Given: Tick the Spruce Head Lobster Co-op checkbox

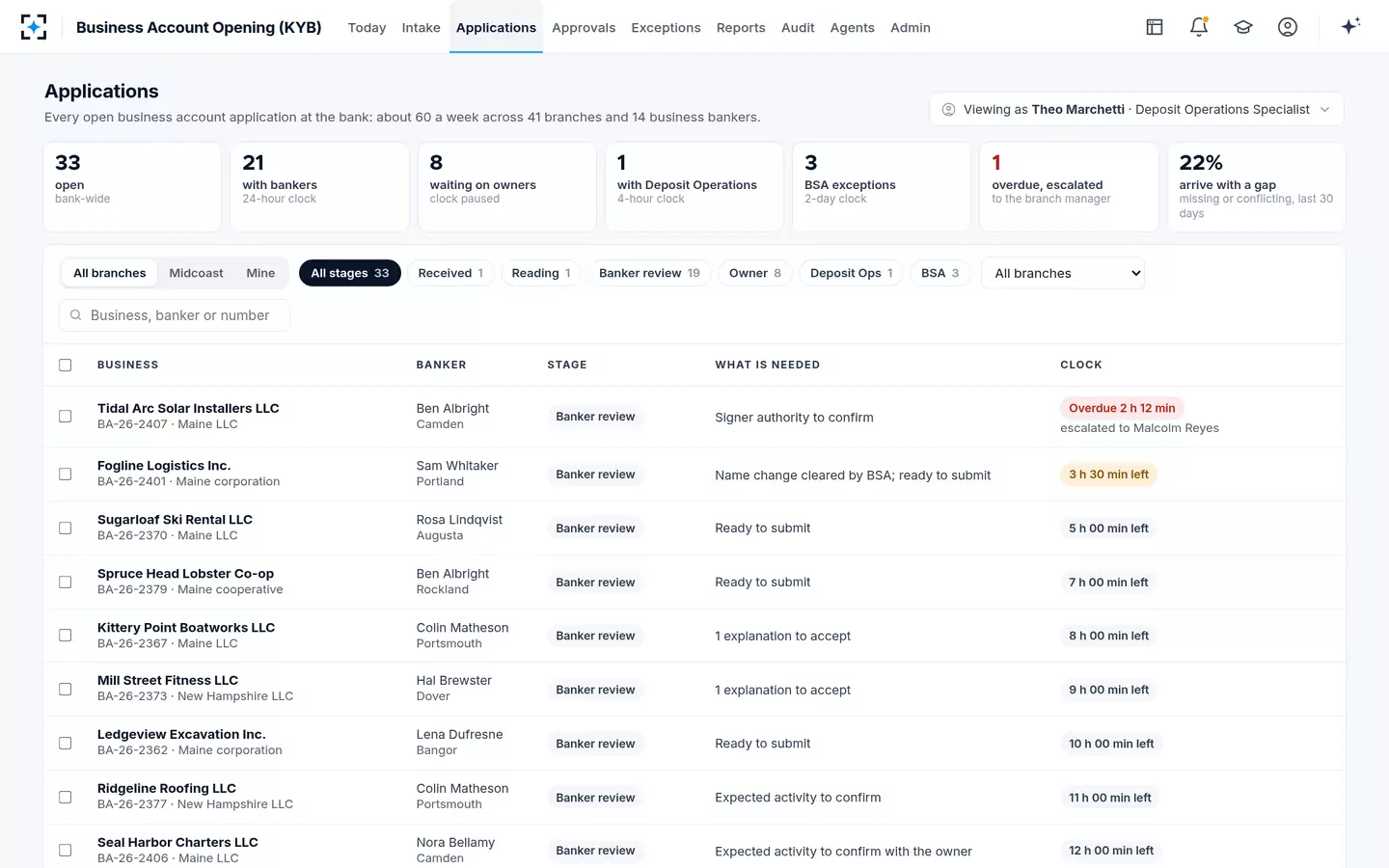Looking at the screenshot, I should pos(66,583).
